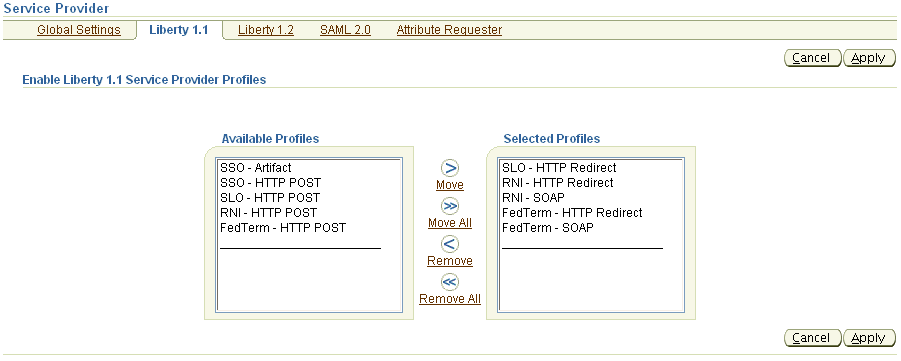Image resolution: width=901 pixels, height=361 pixels.
Task: Open the Attribute Requester tab
Action: pyautogui.click(x=449, y=30)
